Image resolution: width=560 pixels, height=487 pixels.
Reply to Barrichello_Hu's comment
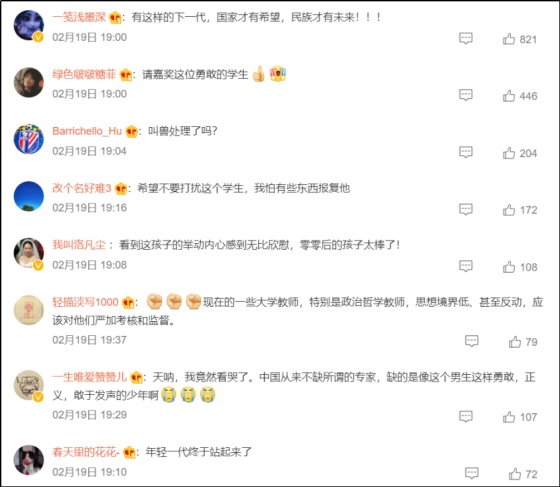click(x=466, y=152)
